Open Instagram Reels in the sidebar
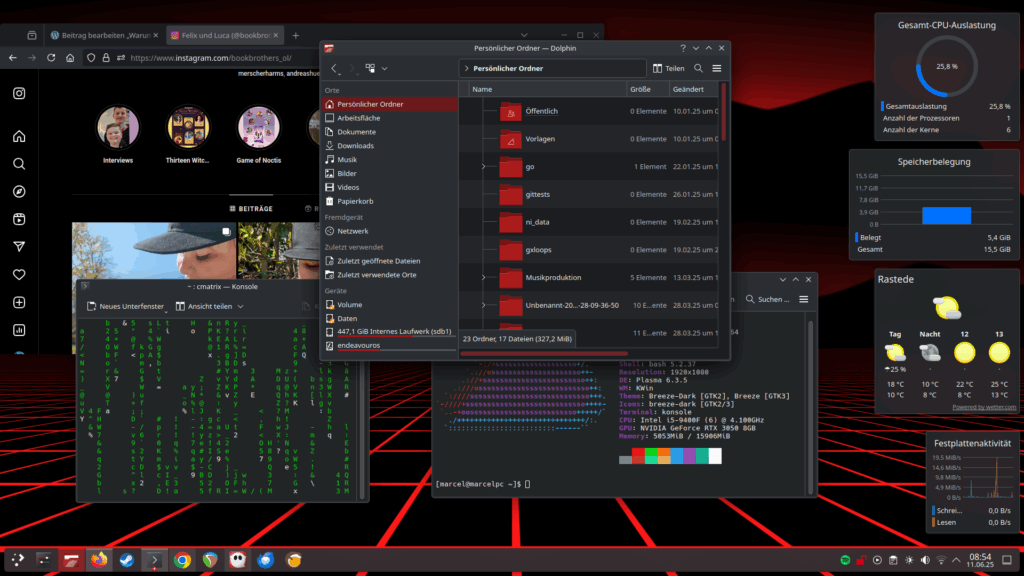Image resolution: width=1024 pixels, height=576 pixels. 19,219
